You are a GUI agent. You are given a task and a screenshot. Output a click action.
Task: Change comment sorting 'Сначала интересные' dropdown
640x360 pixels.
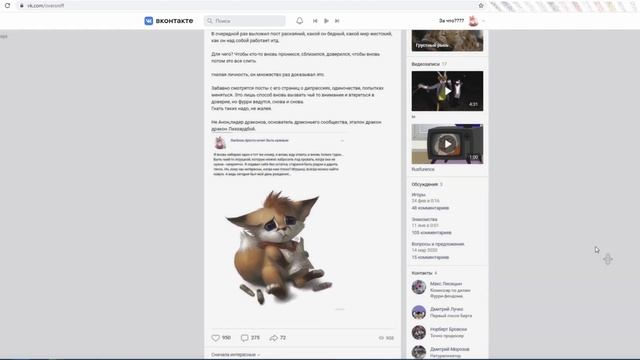click(x=236, y=355)
